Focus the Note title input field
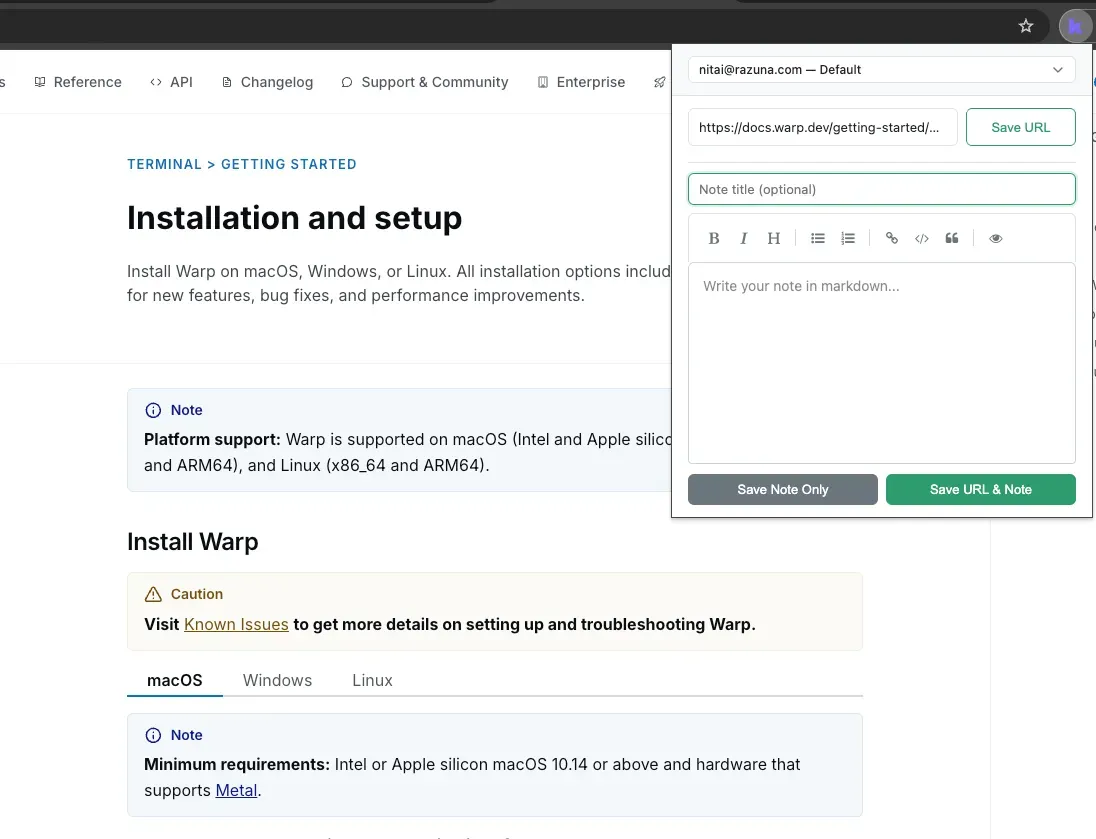The width and height of the screenshot is (1096, 839). (881, 189)
